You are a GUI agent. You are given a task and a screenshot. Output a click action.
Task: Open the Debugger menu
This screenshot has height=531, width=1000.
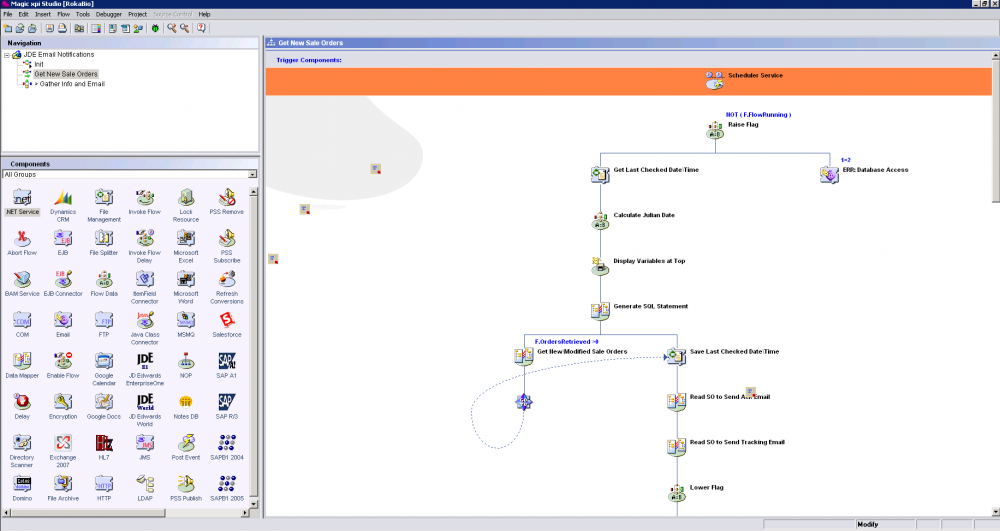108,14
